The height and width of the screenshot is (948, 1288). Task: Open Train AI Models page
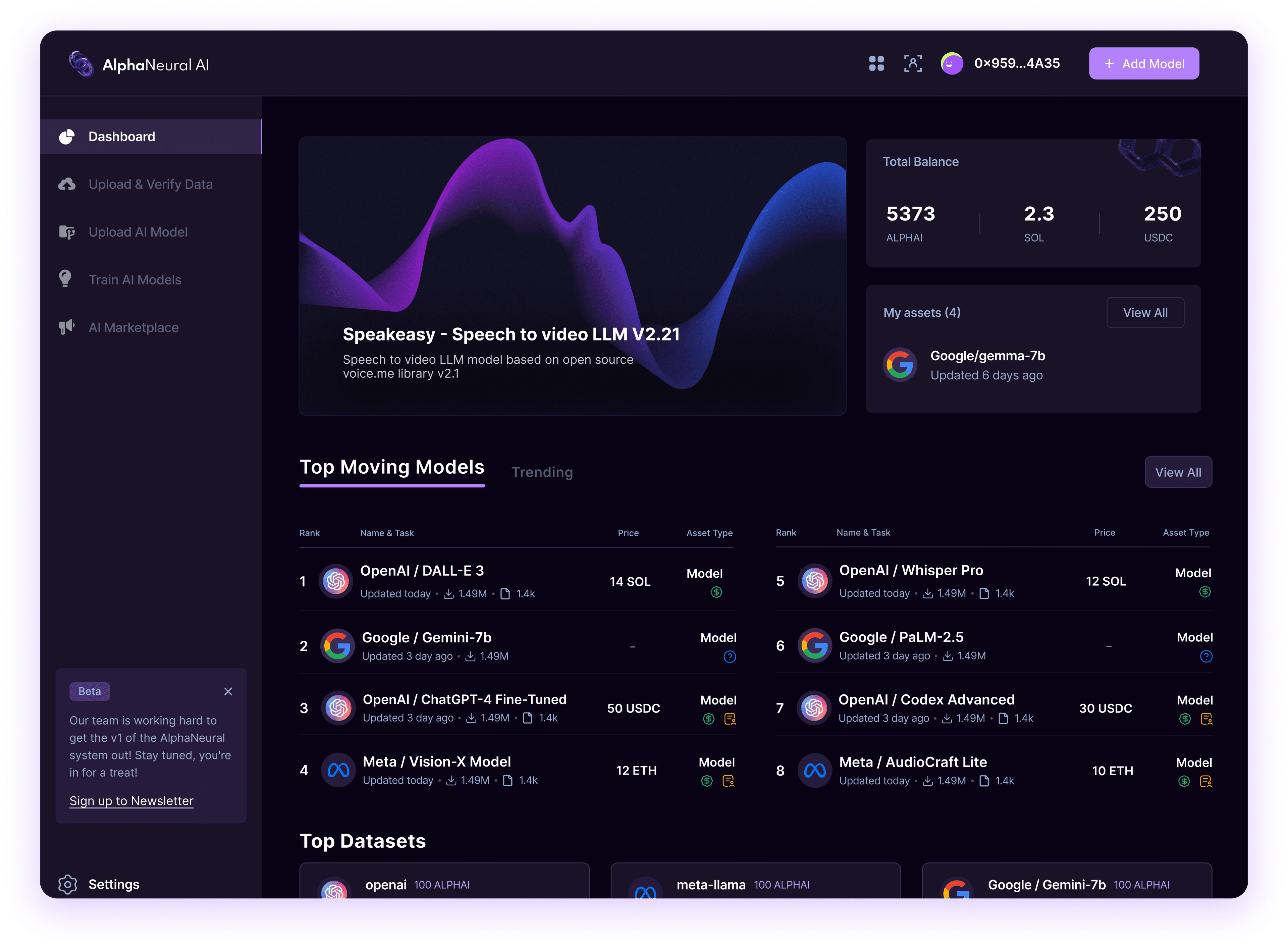[x=135, y=280]
